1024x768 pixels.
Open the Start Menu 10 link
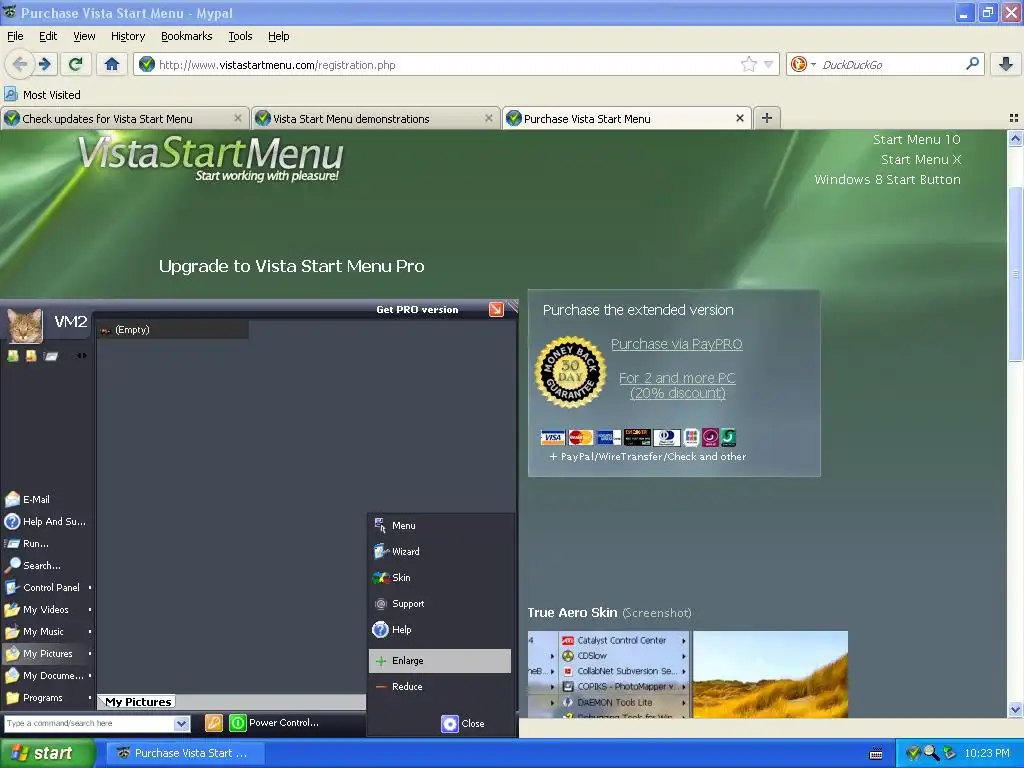tap(916, 139)
